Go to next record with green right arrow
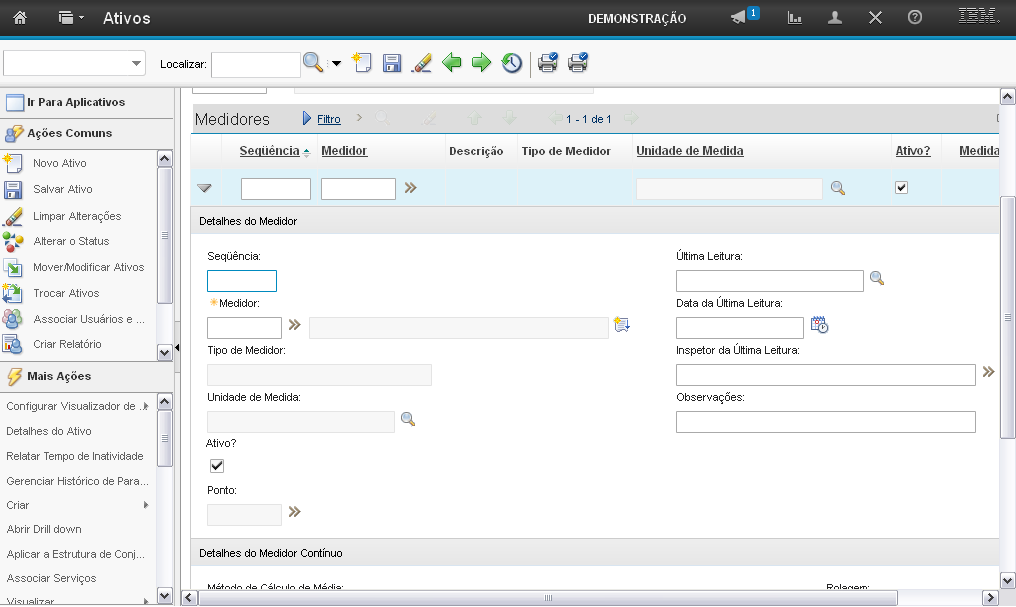Screen dimensions: 1016x607 point(482,63)
